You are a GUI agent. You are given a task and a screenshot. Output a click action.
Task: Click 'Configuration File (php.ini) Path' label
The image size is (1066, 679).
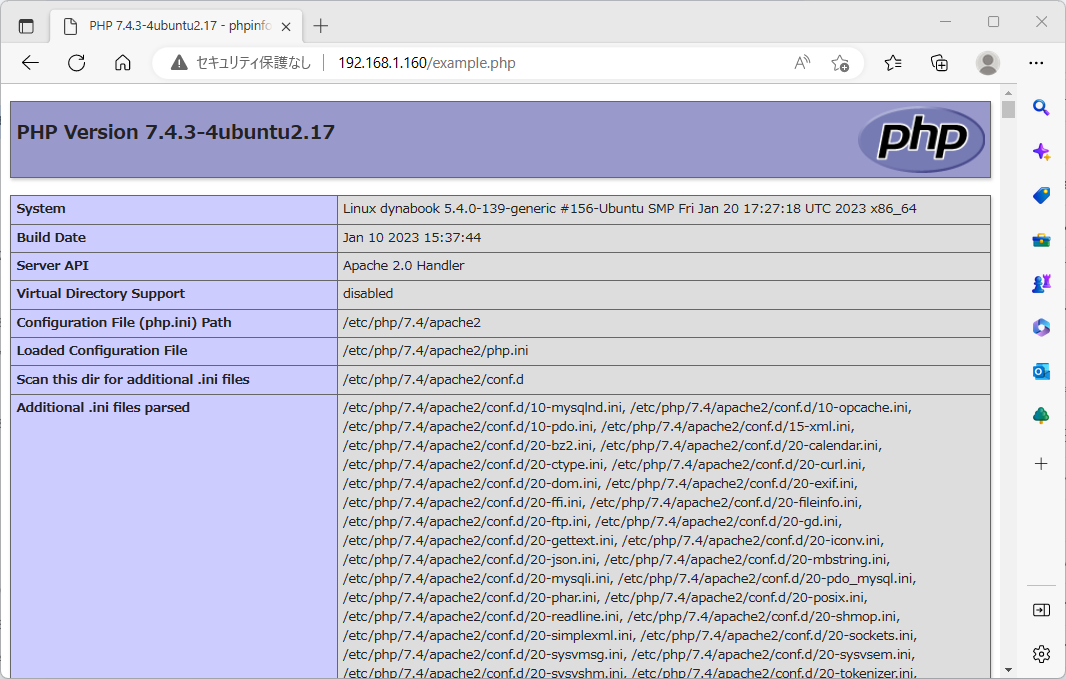(124, 323)
